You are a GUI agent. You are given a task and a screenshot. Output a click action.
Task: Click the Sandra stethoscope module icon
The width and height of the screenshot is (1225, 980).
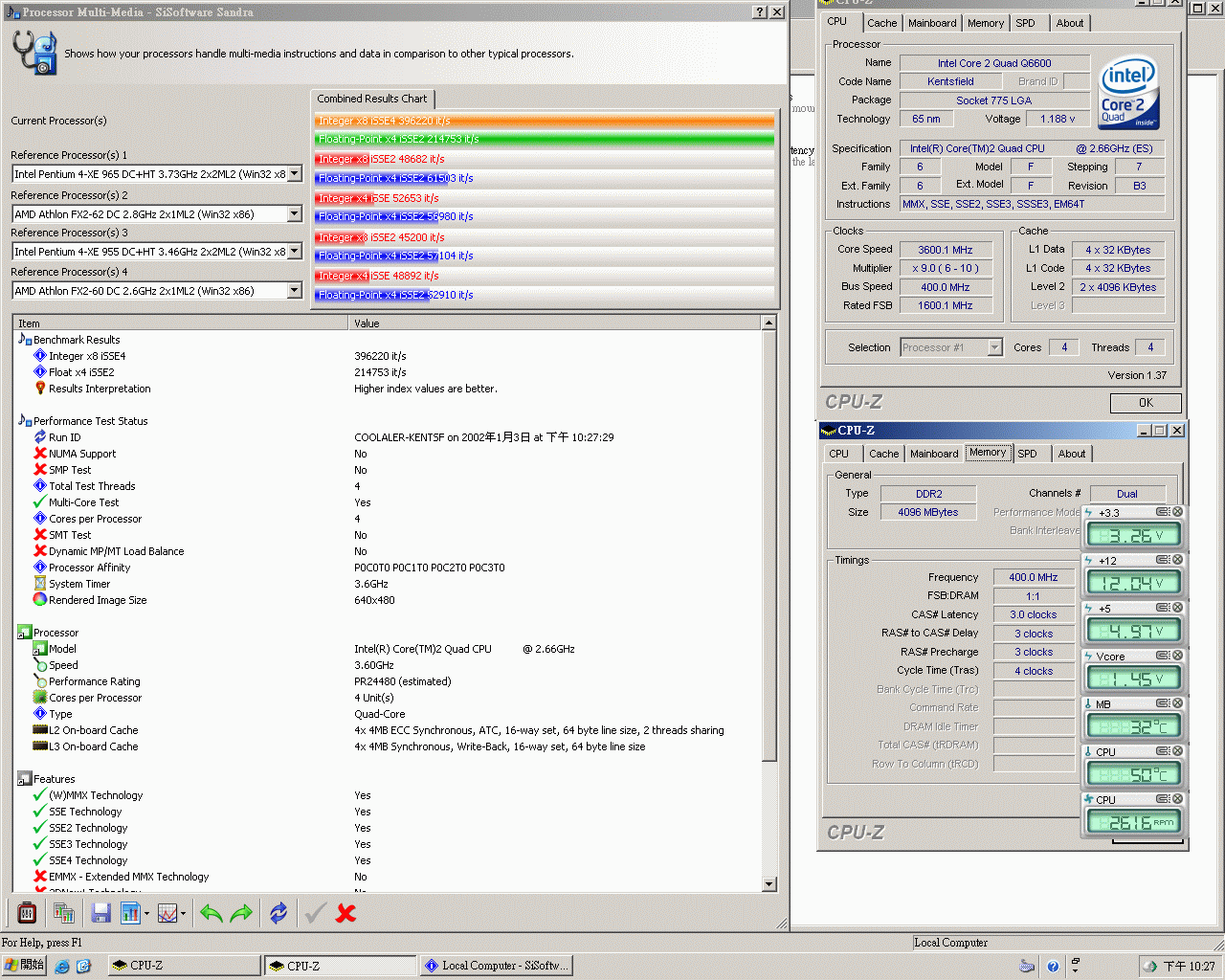click(35, 53)
